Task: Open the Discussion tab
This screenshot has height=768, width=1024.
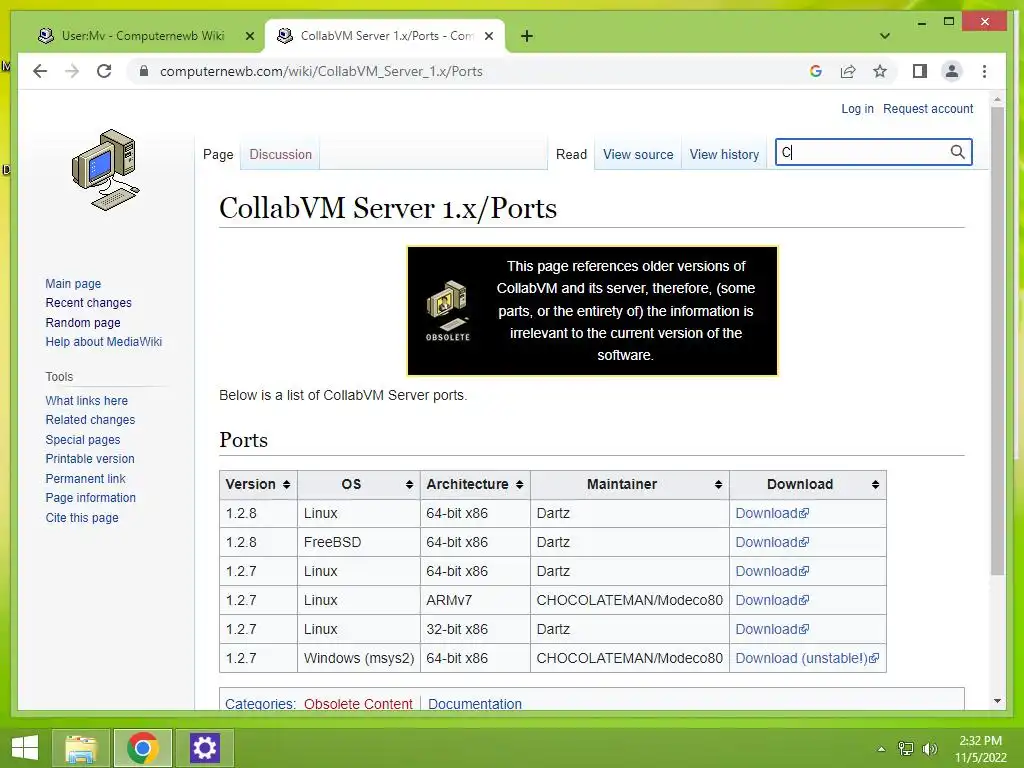Action: 280,155
